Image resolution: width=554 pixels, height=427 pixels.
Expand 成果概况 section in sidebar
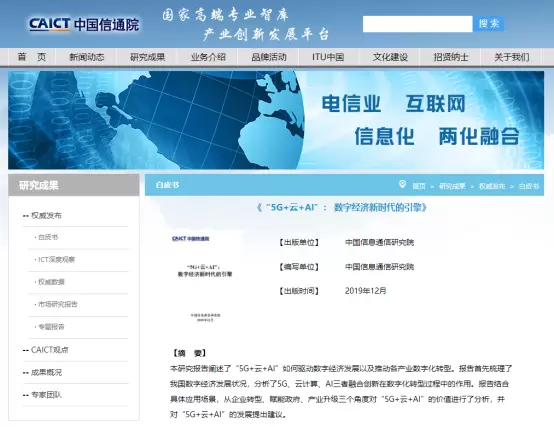[x=46, y=372]
